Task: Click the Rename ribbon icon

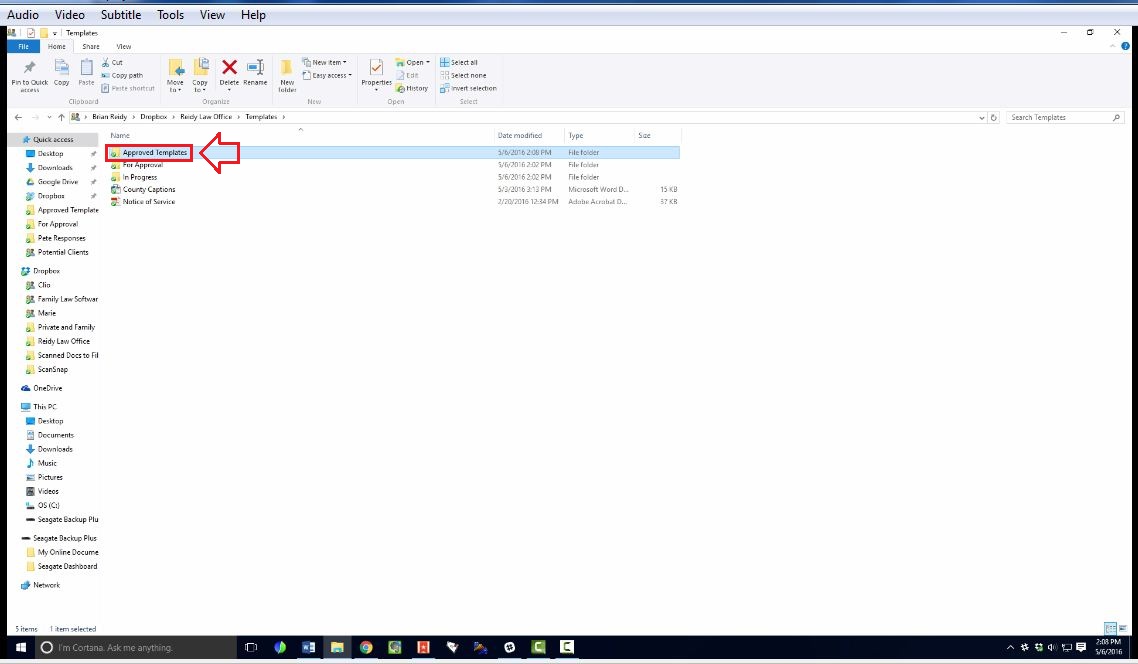Action: [255, 73]
